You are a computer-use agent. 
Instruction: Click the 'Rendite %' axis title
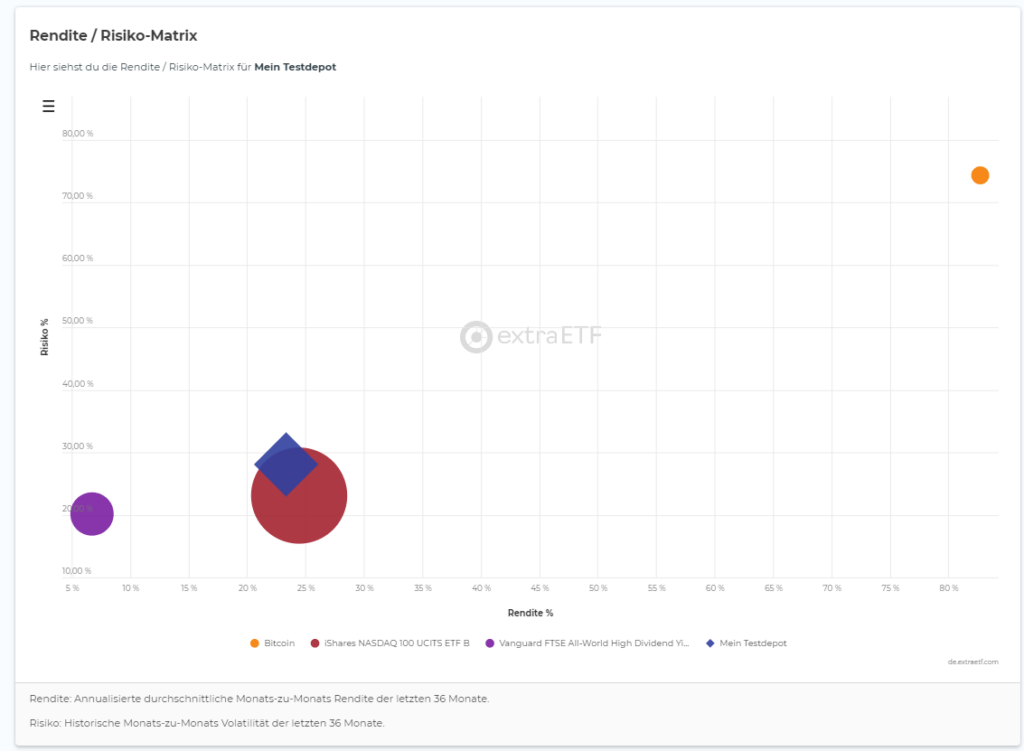pyautogui.click(x=530, y=613)
